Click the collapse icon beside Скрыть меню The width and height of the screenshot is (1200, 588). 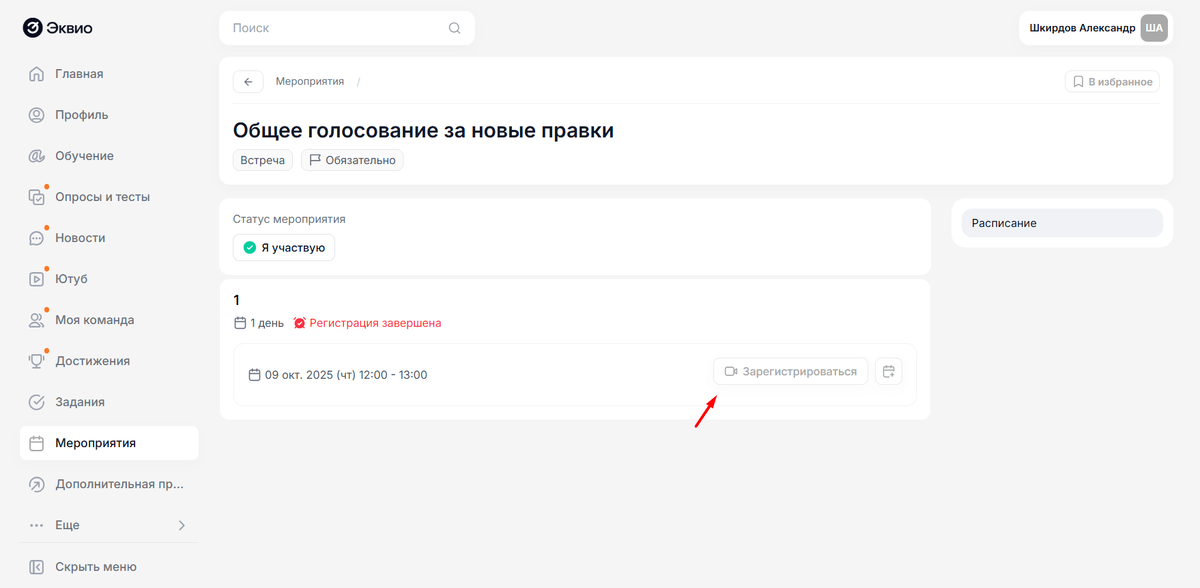click(x=37, y=567)
